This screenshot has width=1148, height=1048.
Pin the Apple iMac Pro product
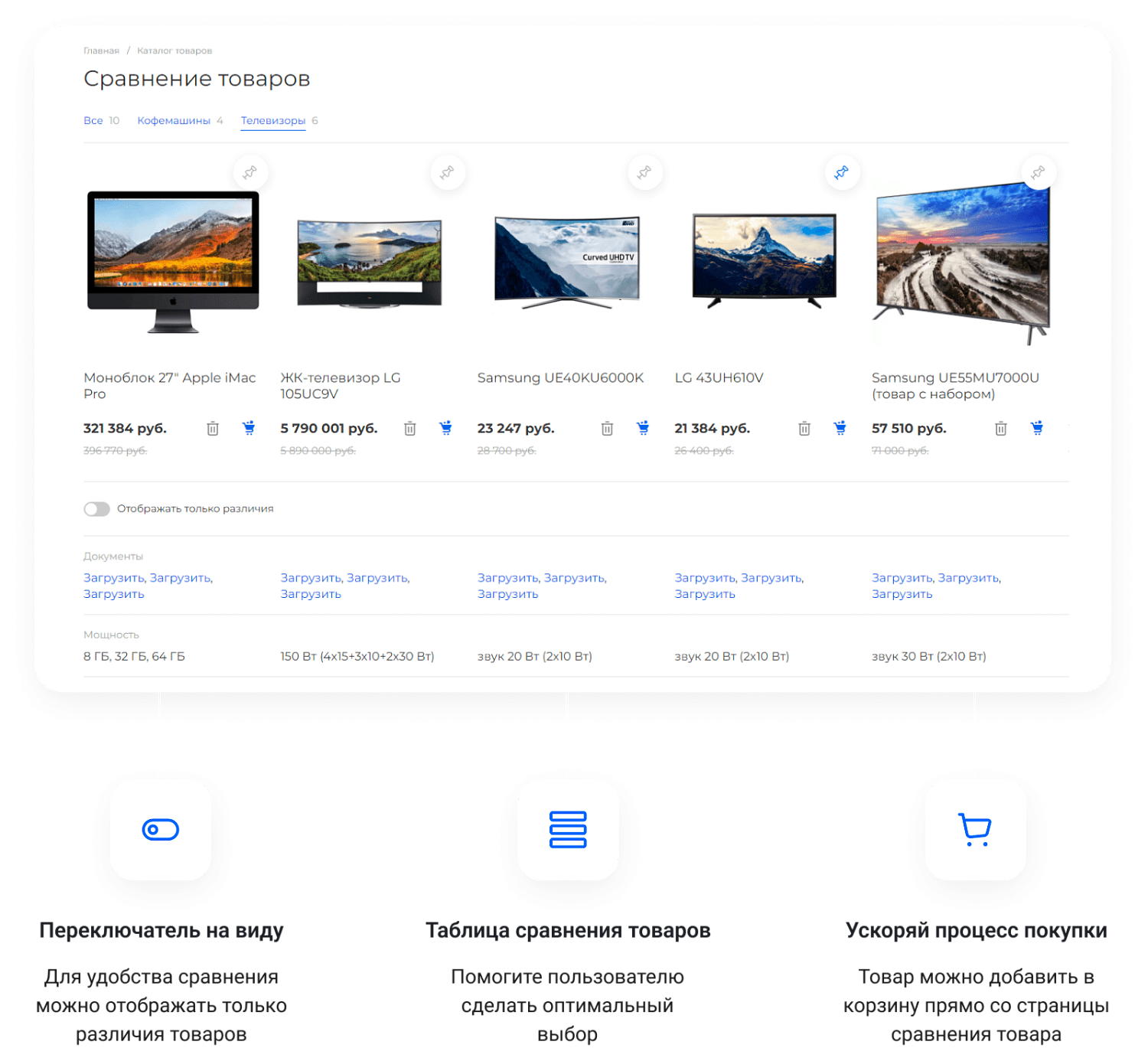pyautogui.click(x=250, y=173)
